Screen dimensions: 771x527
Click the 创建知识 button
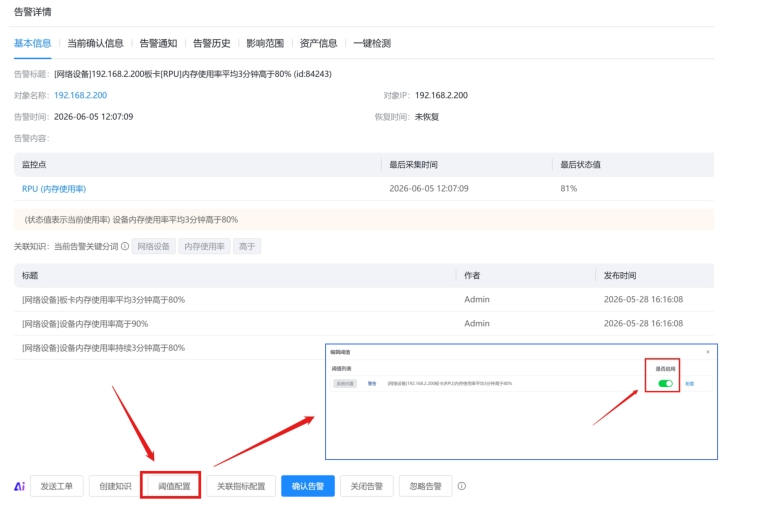point(115,486)
